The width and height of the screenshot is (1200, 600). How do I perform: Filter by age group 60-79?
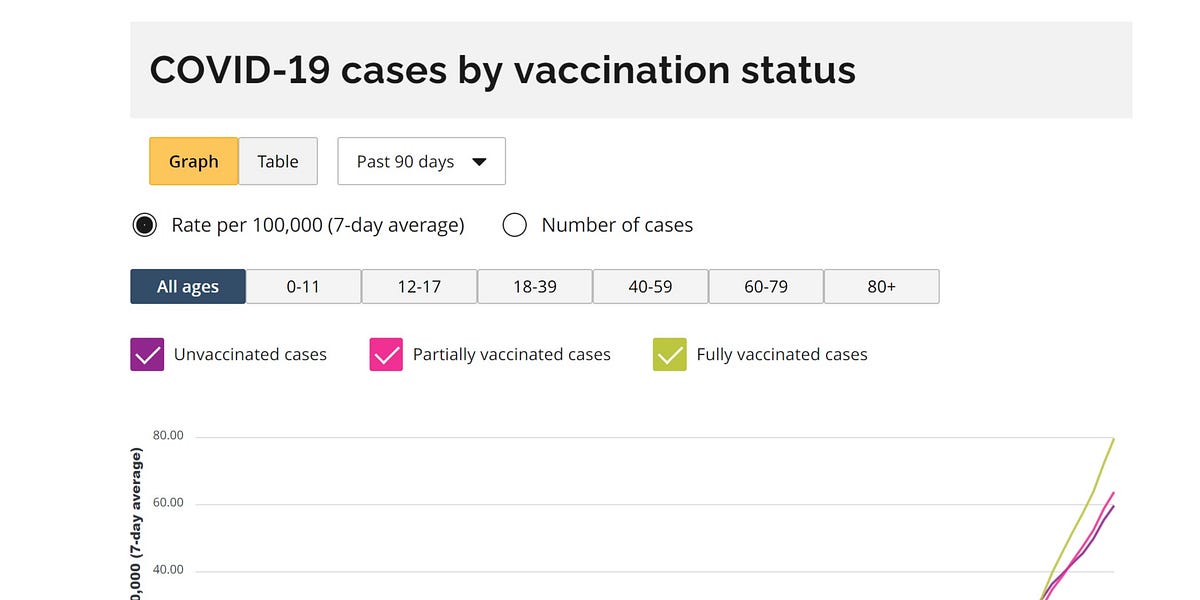tap(766, 286)
